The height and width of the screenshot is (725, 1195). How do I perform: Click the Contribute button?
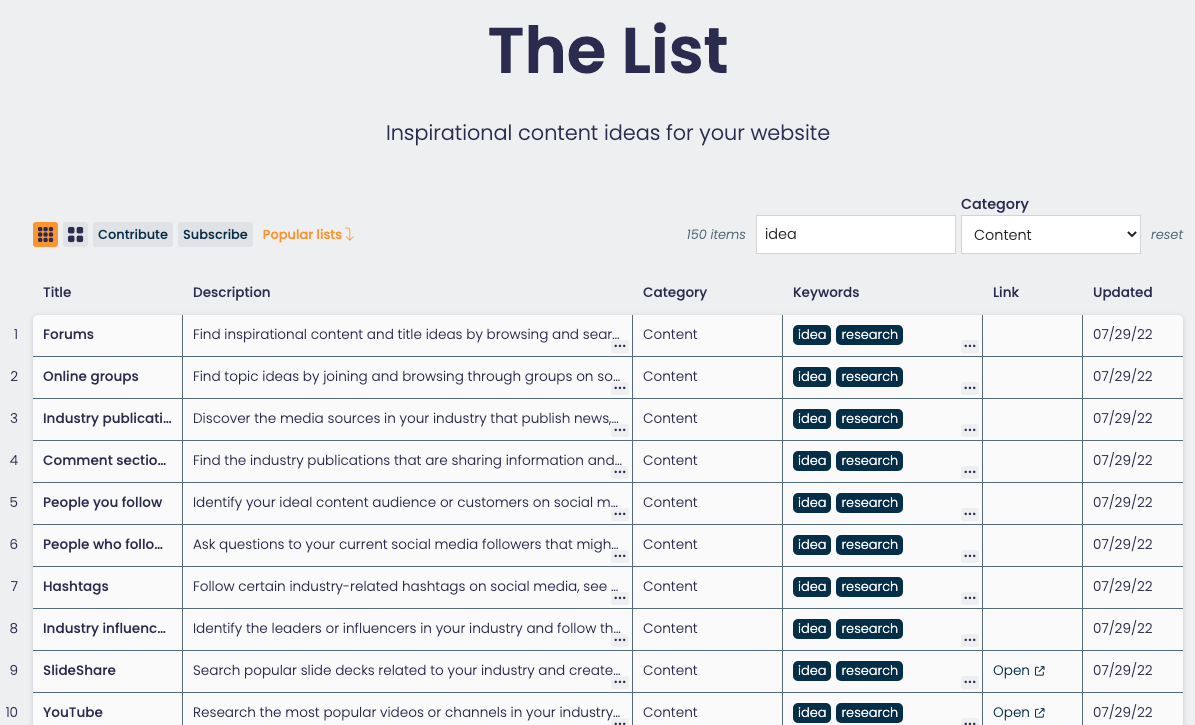click(133, 234)
